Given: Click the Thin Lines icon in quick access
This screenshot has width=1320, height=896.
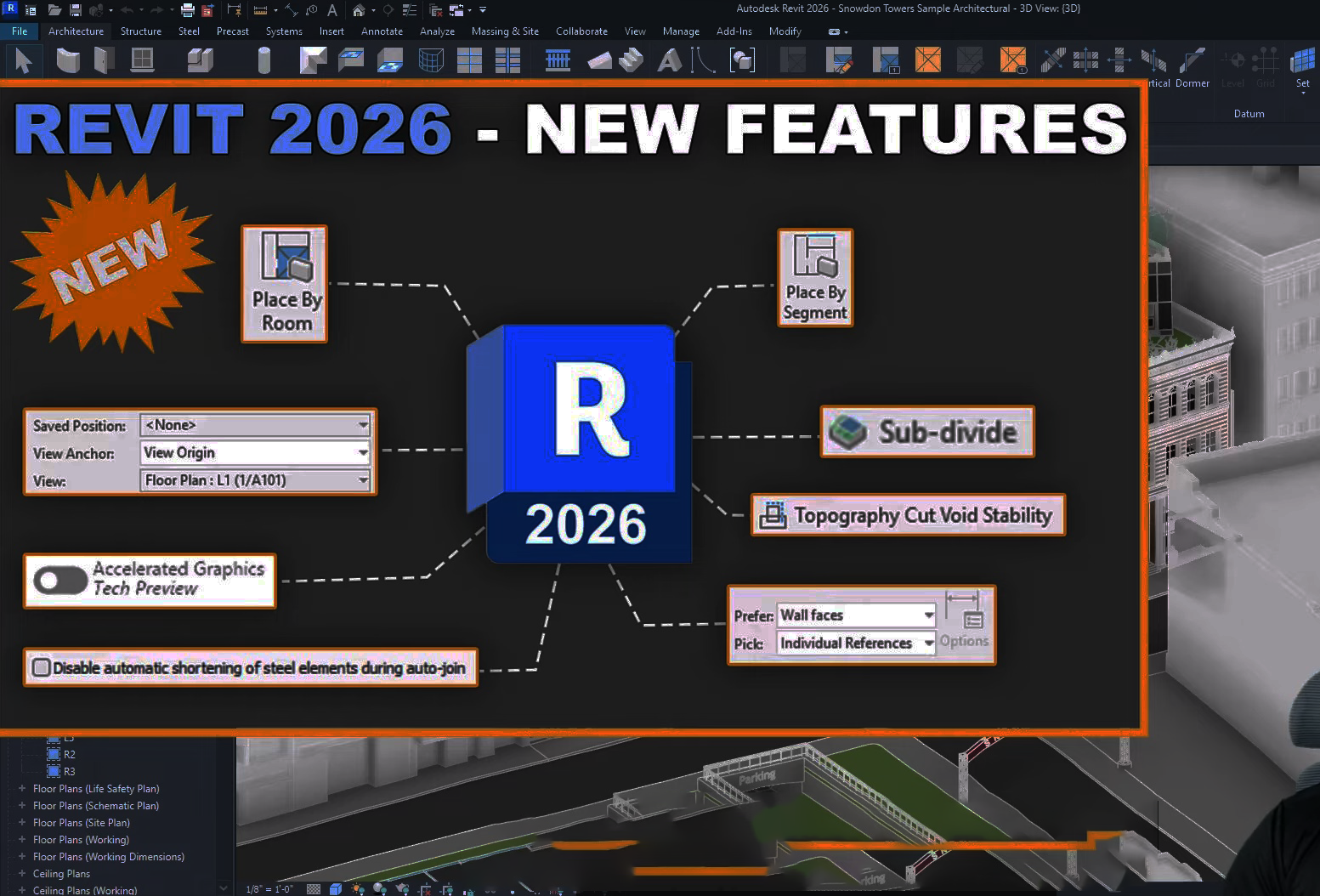Looking at the screenshot, I should (x=409, y=10).
